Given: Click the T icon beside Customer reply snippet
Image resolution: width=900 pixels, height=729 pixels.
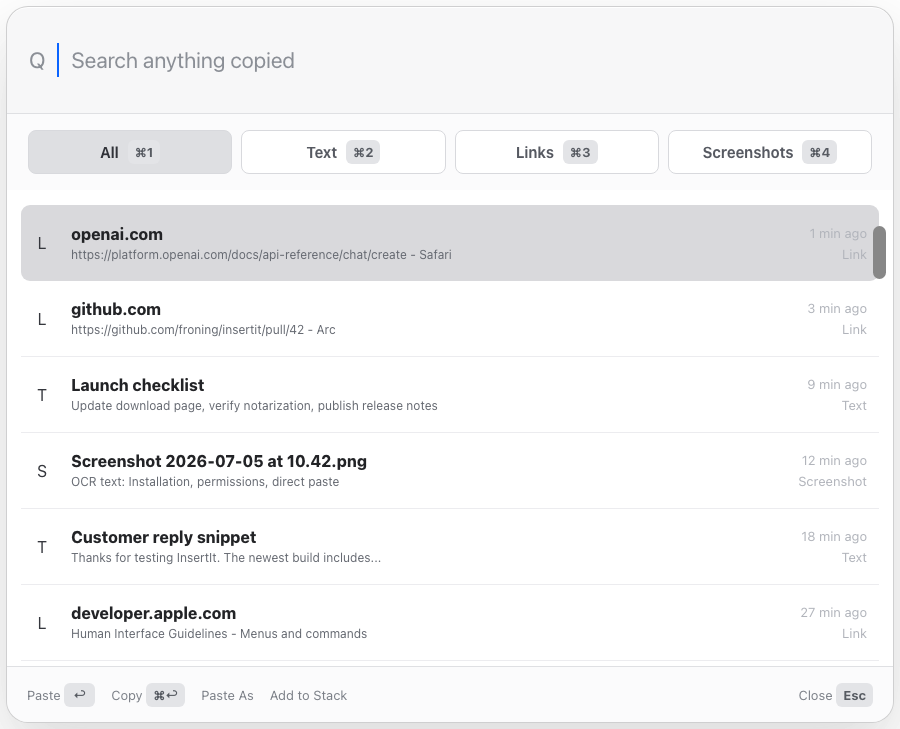Looking at the screenshot, I should click(x=42, y=547).
